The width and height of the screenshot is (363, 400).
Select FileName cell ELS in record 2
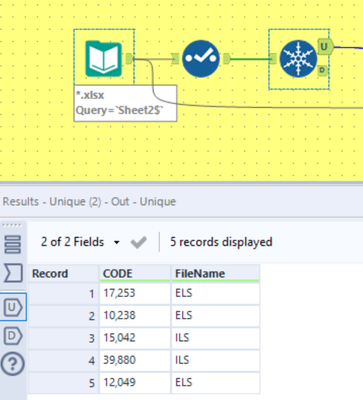click(x=215, y=316)
